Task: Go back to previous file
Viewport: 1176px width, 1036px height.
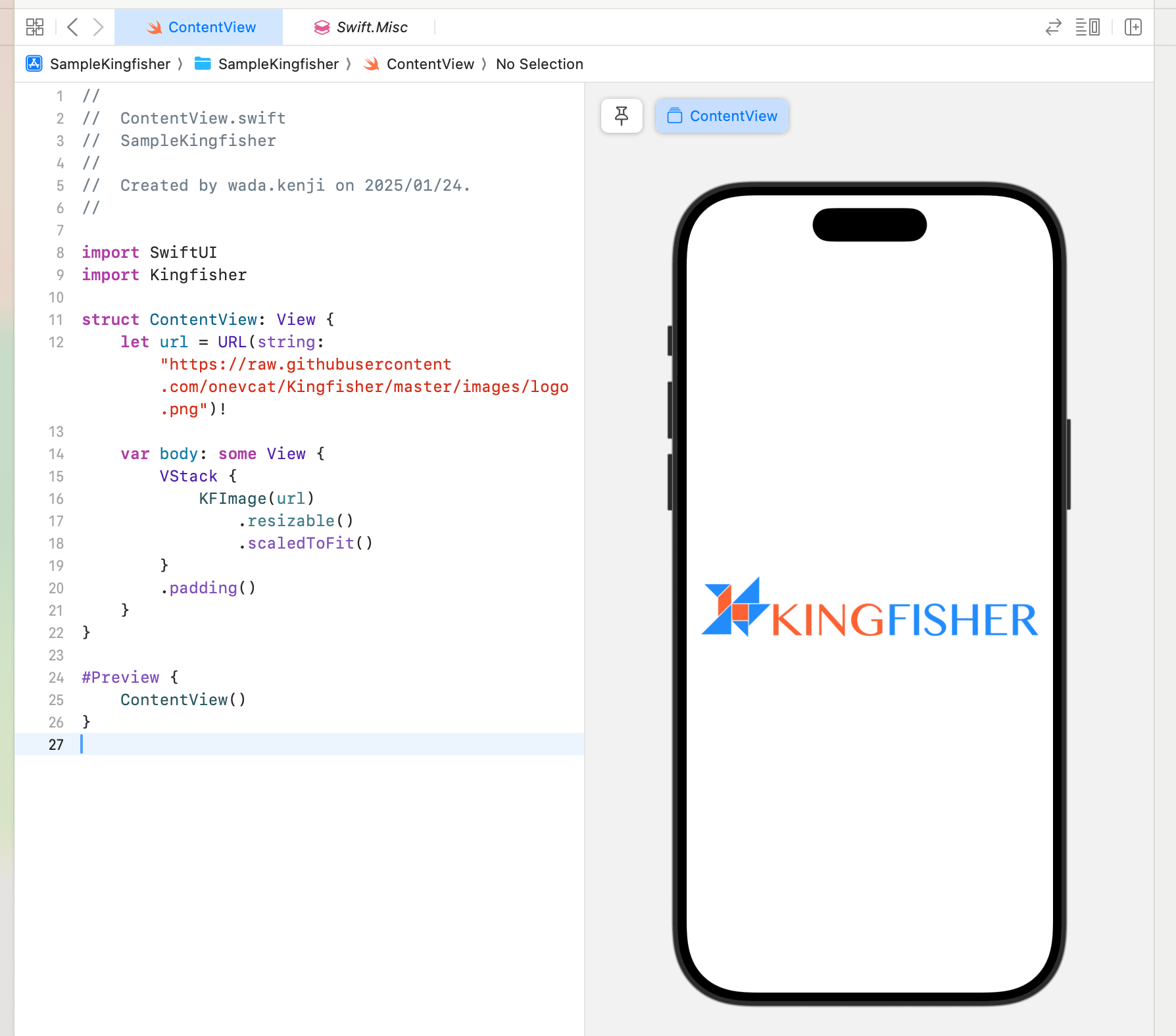Action: pos(73,27)
